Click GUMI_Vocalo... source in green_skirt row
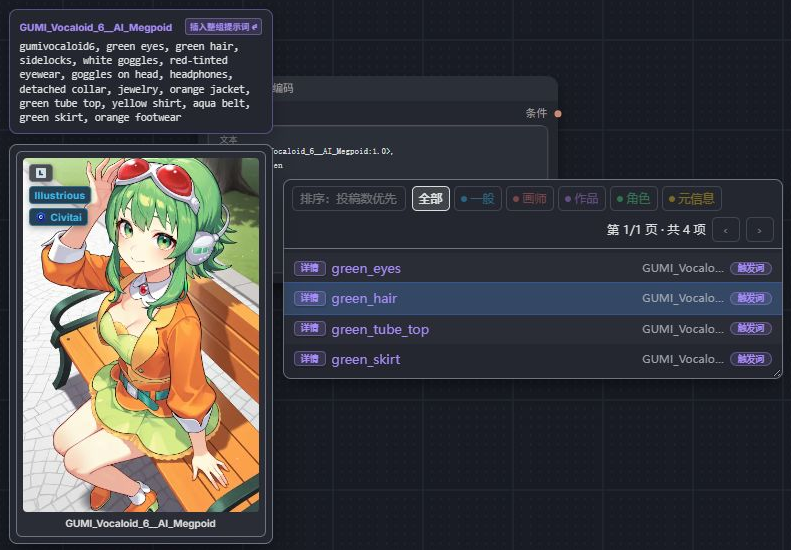Screen dimensions: 791x550 pyautogui.click(x=683, y=359)
